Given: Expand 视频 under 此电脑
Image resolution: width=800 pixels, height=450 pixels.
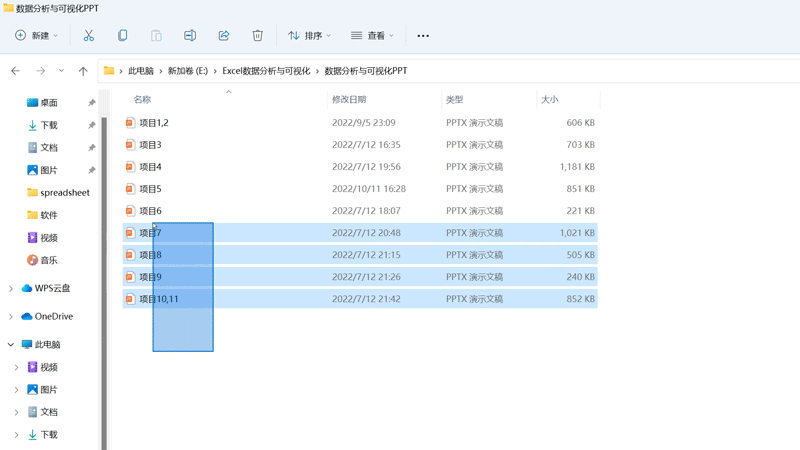Looking at the screenshot, I should pos(16,367).
